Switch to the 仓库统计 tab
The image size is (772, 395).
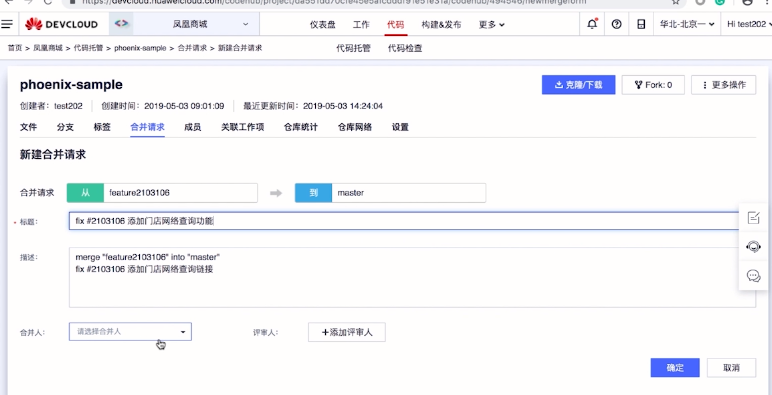(x=301, y=127)
